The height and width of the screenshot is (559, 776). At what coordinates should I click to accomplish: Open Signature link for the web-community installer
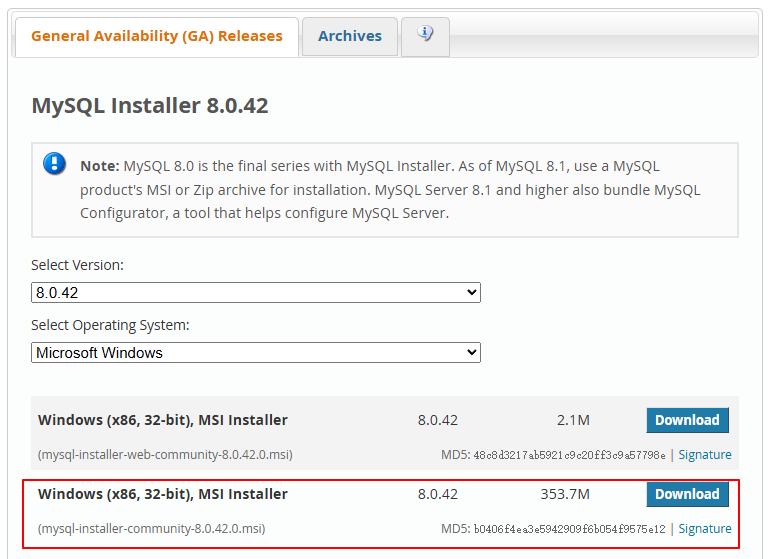(x=704, y=455)
